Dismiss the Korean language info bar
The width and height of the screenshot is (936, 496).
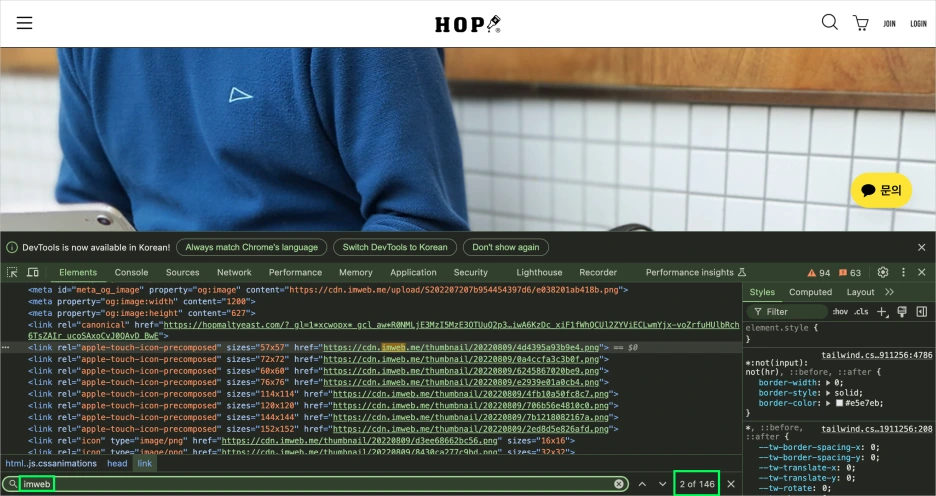(x=922, y=247)
